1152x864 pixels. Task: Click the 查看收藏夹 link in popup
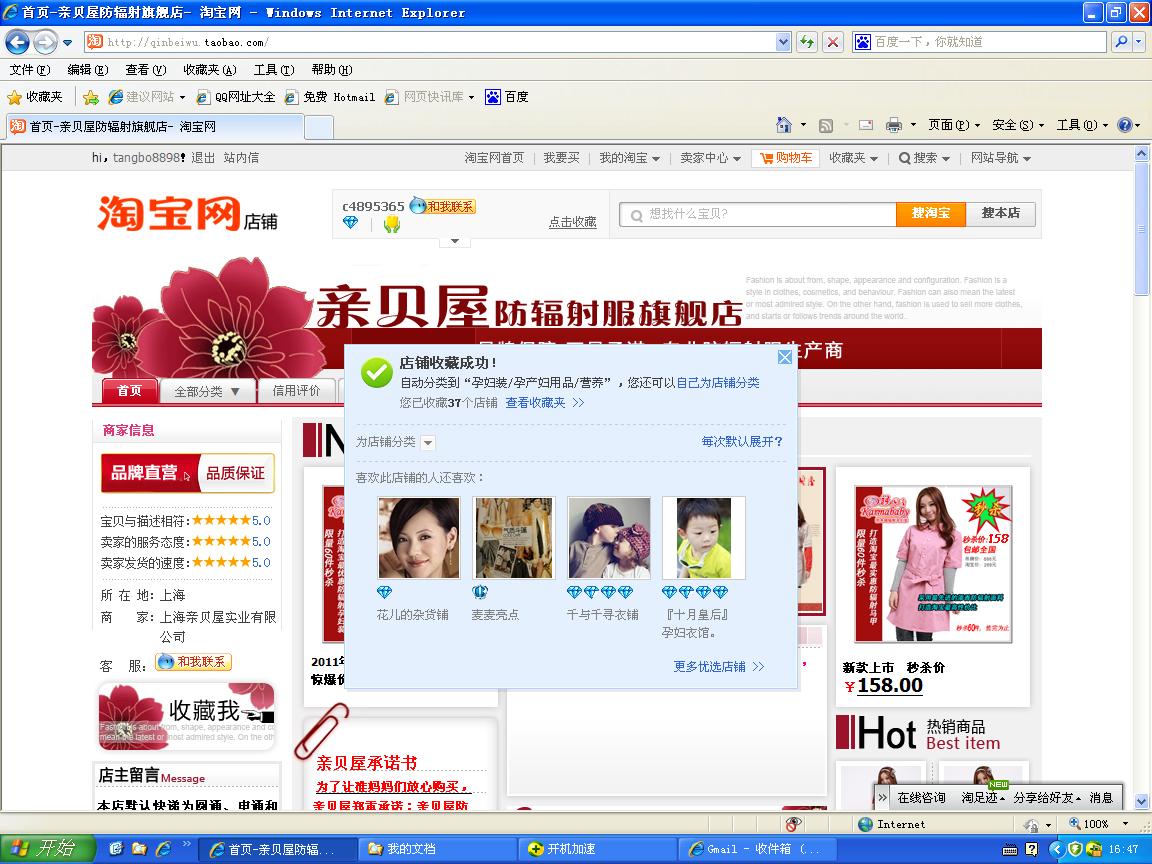pos(544,403)
